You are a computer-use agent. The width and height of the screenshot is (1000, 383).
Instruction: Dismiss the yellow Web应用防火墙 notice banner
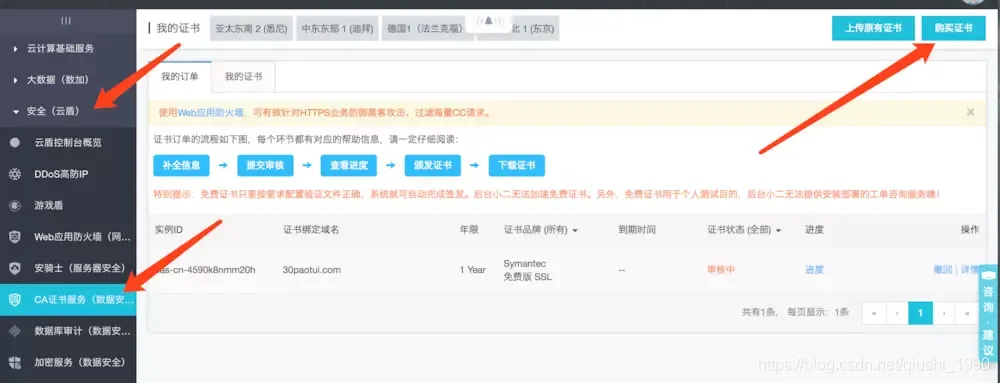[970, 112]
